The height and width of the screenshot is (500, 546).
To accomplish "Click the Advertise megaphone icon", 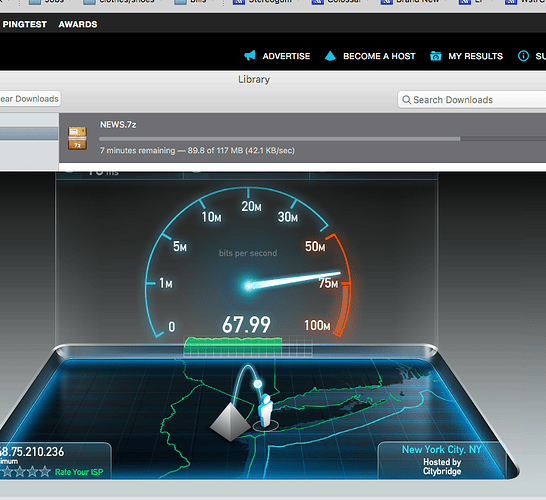I will (250, 56).
